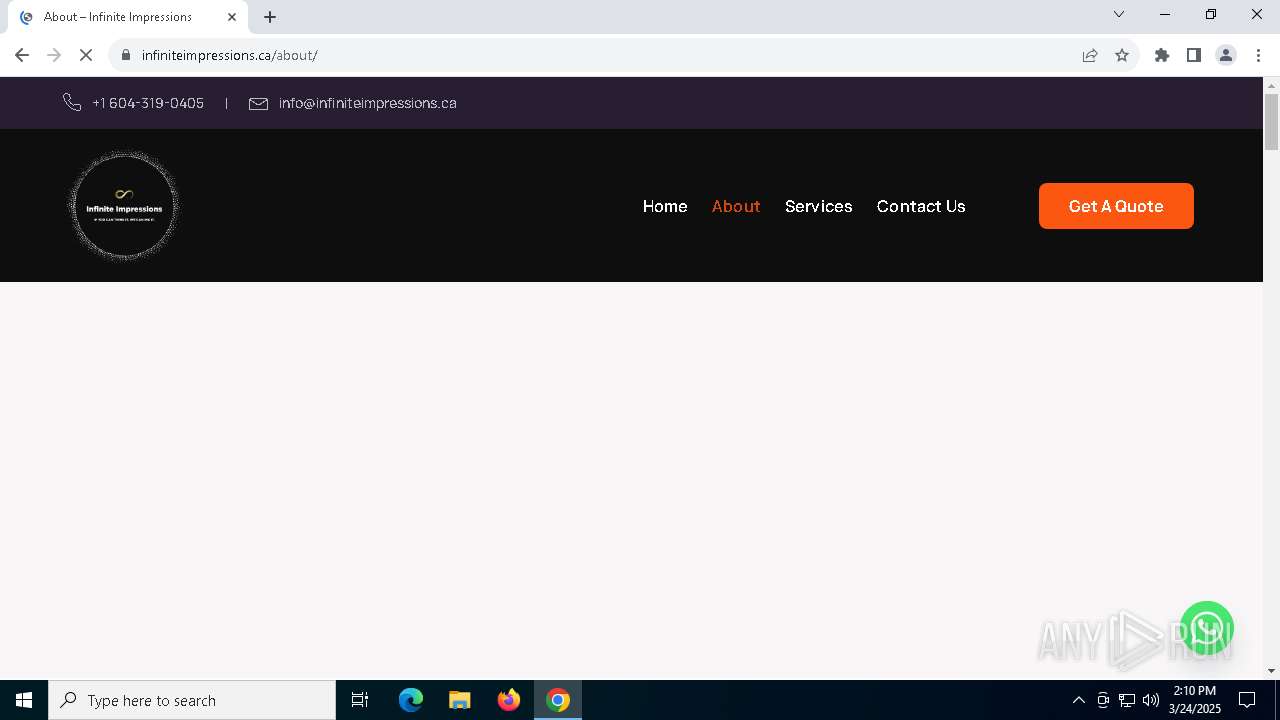Image resolution: width=1280 pixels, height=720 pixels.
Task: Click the phone handset icon
Action: 72,103
